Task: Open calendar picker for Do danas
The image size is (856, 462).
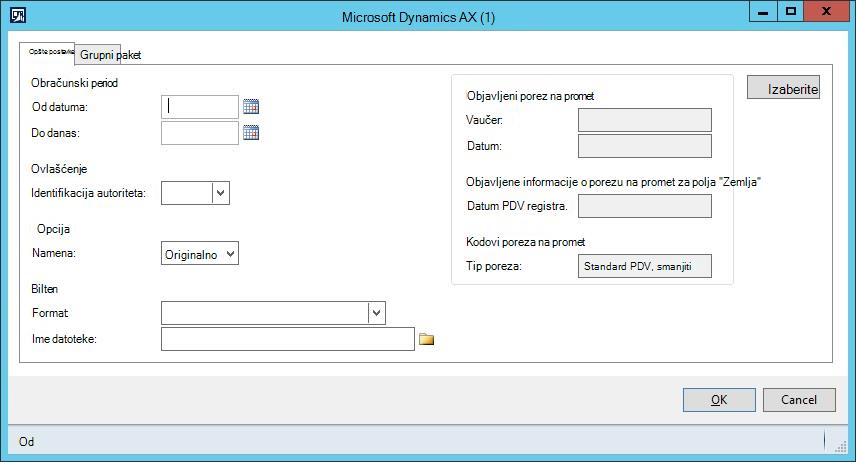Action: point(251,133)
